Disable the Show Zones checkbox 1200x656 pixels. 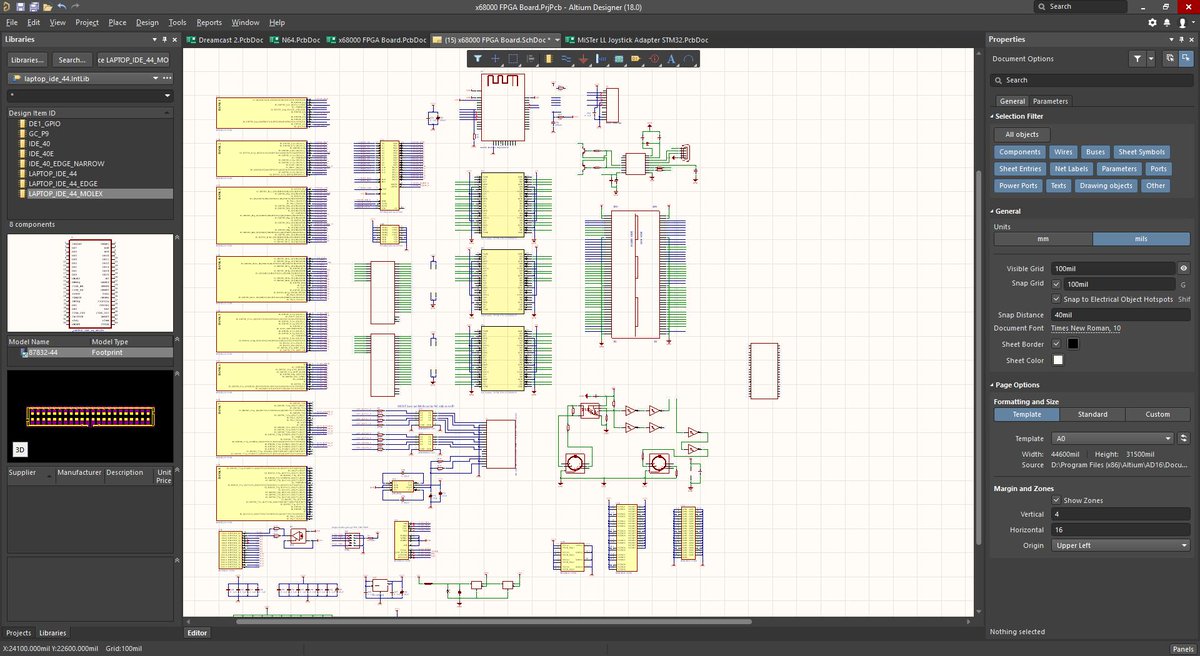[1057, 500]
